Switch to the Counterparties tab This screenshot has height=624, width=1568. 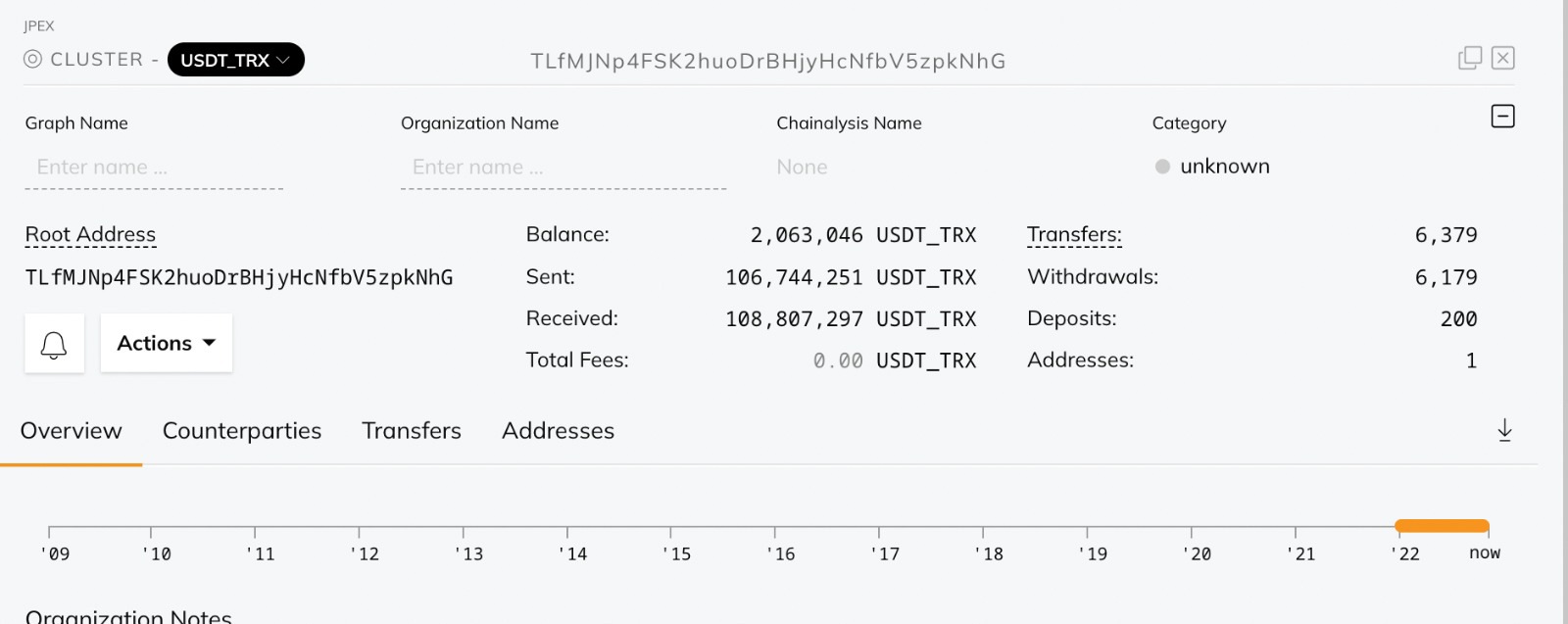241,430
